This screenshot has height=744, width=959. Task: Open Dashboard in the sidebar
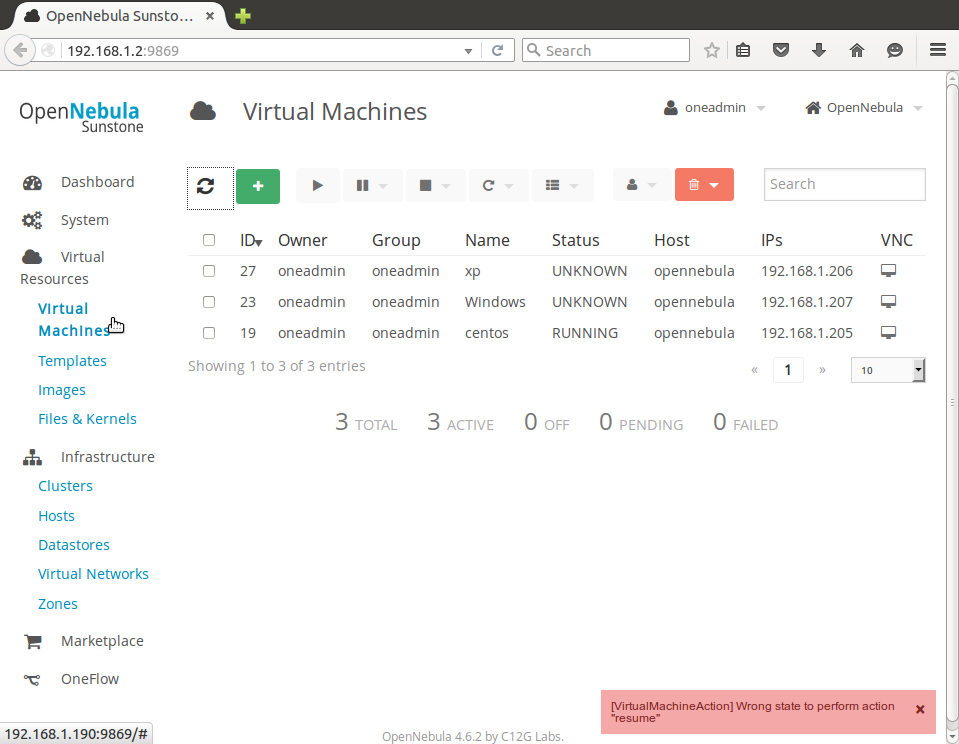(x=97, y=182)
